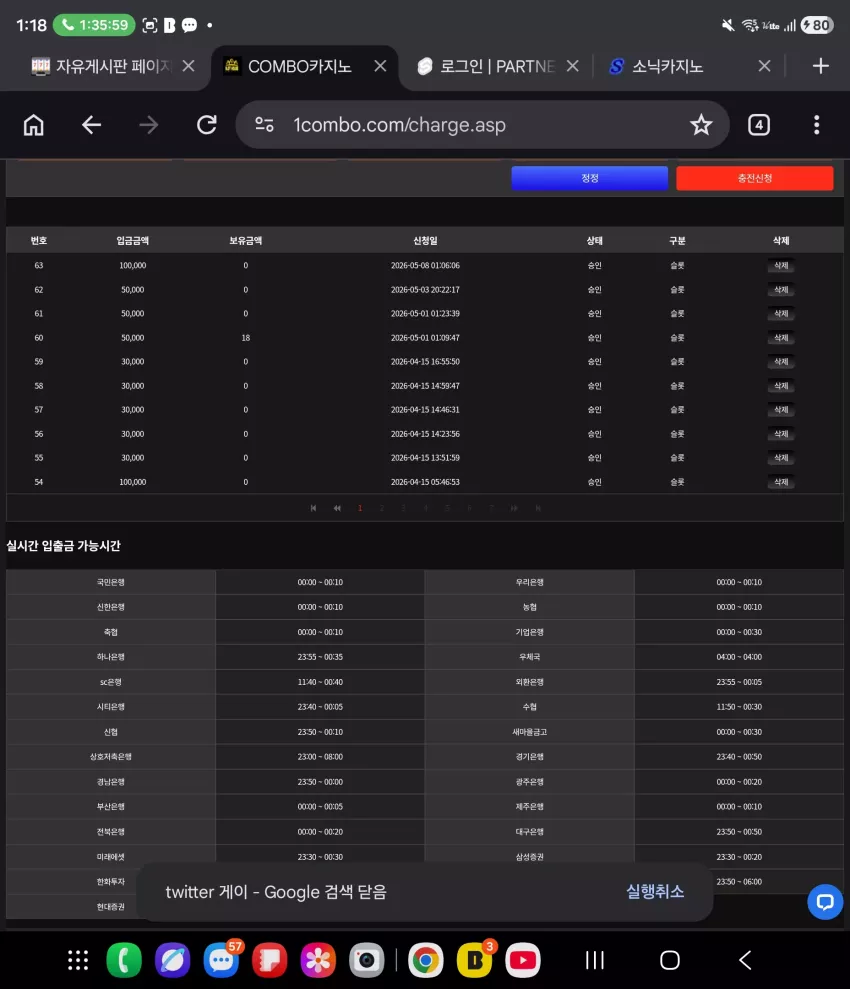Click 우체국 bank name cell
The image size is (850, 989).
(529, 657)
